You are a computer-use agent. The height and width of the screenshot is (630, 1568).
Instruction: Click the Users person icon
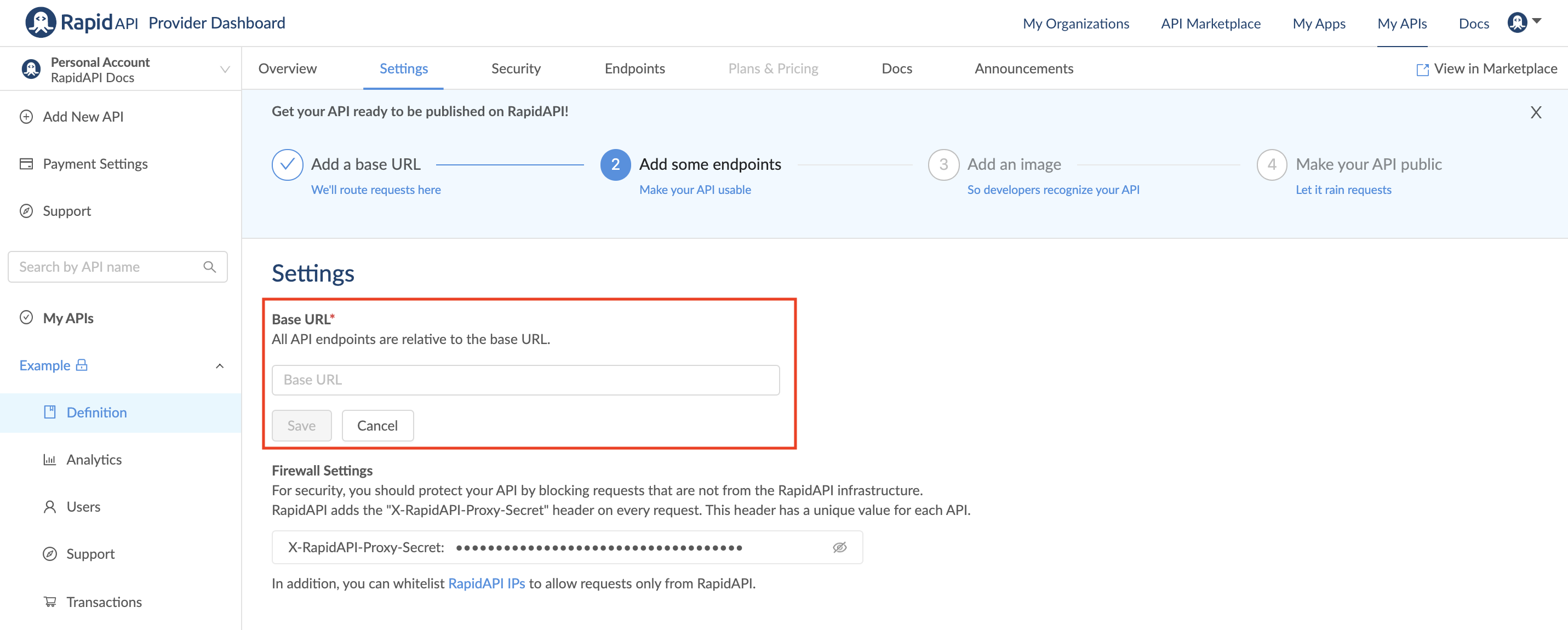(50, 506)
